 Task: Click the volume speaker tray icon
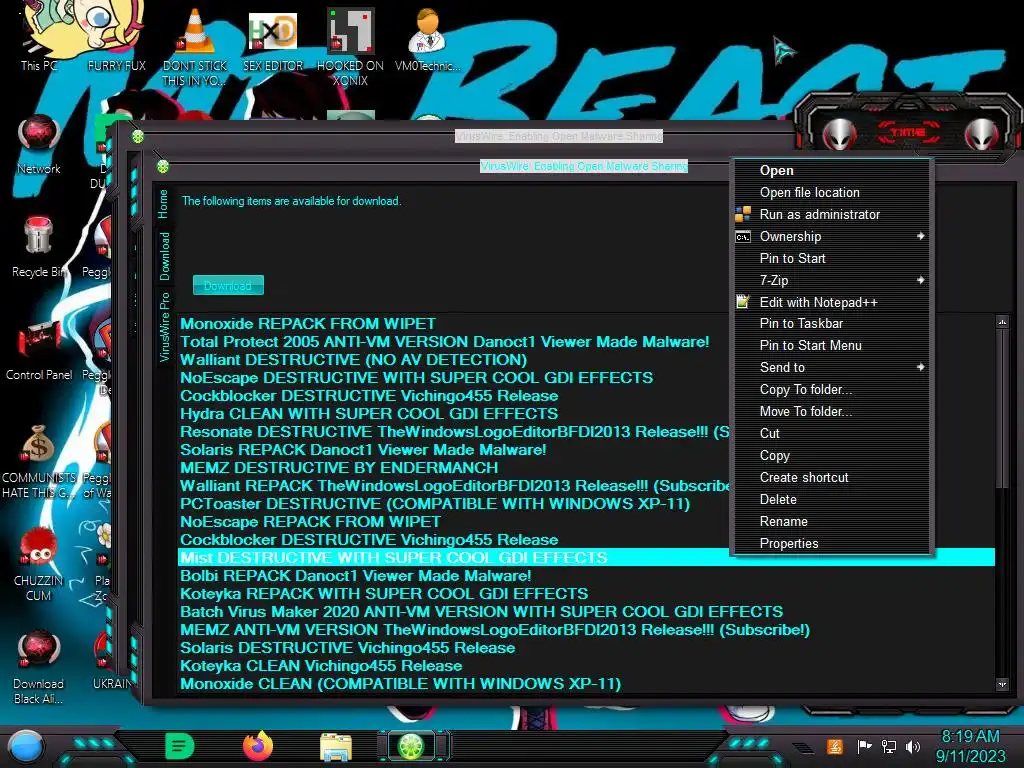[913, 746]
